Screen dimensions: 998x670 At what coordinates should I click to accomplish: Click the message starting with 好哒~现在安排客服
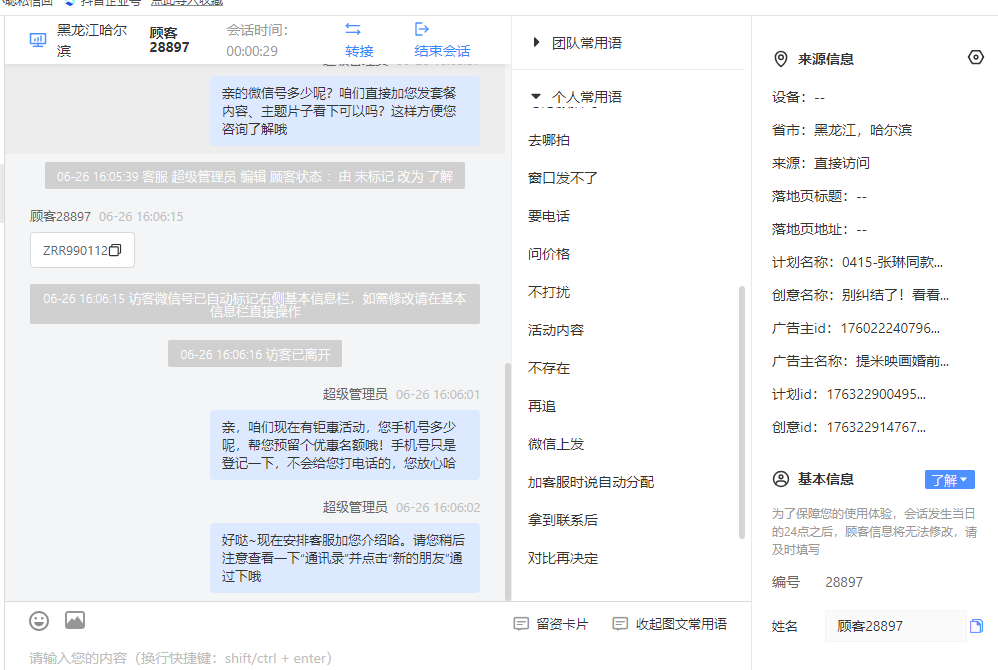[x=344, y=558]
